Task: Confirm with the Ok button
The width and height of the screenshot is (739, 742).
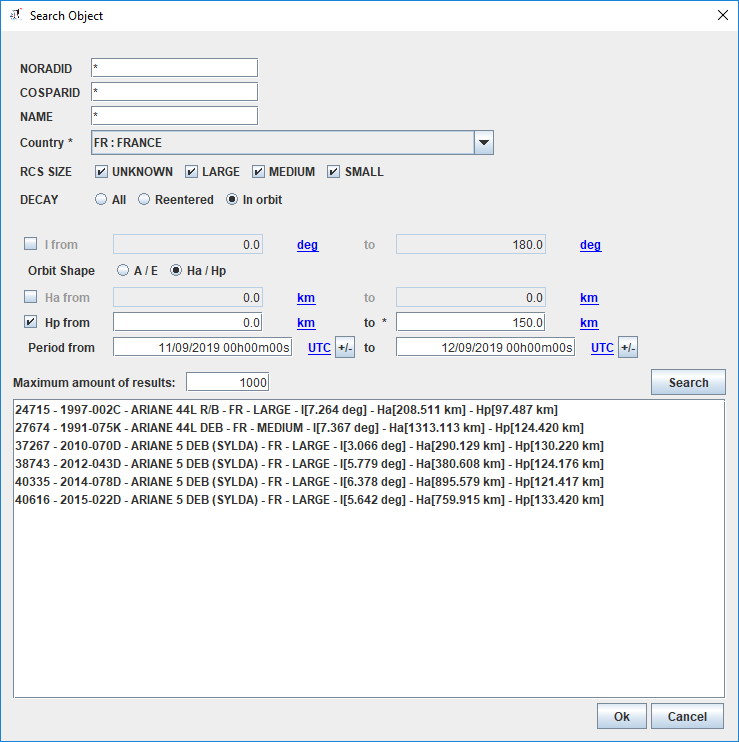Action: (x=621, y=716)
